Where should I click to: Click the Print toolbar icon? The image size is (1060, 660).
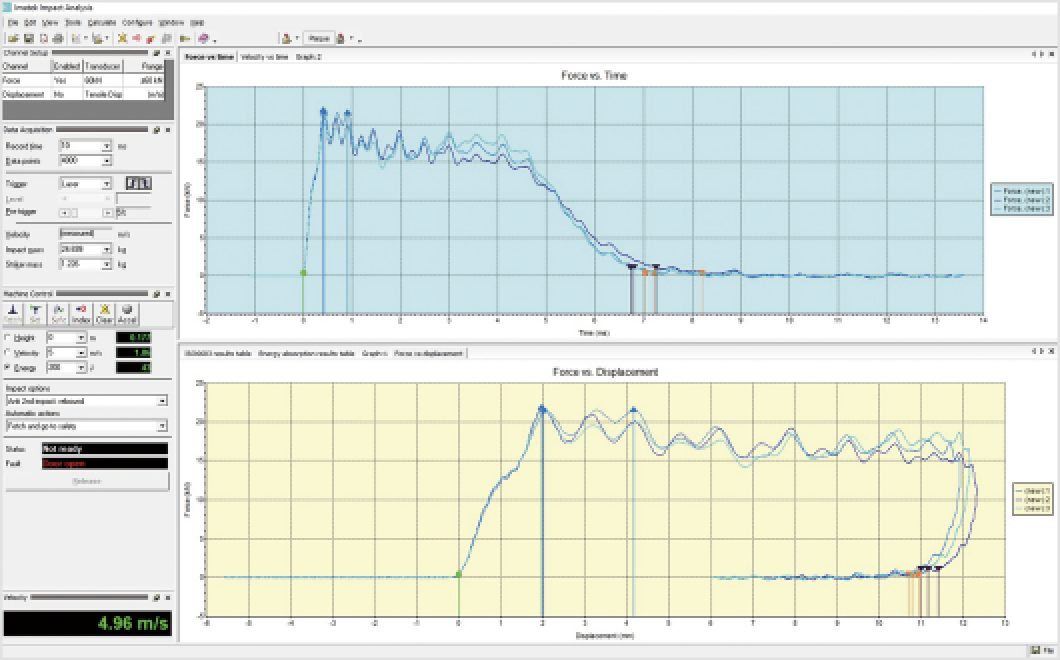click(58, 38)
